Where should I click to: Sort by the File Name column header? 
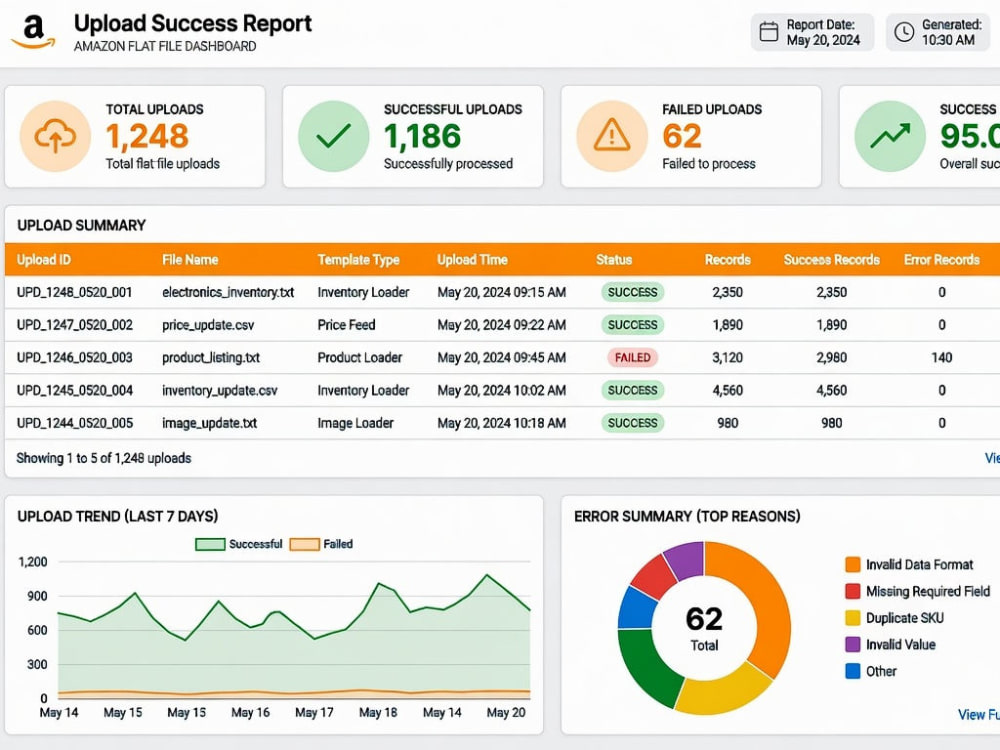tap(190, 260)
